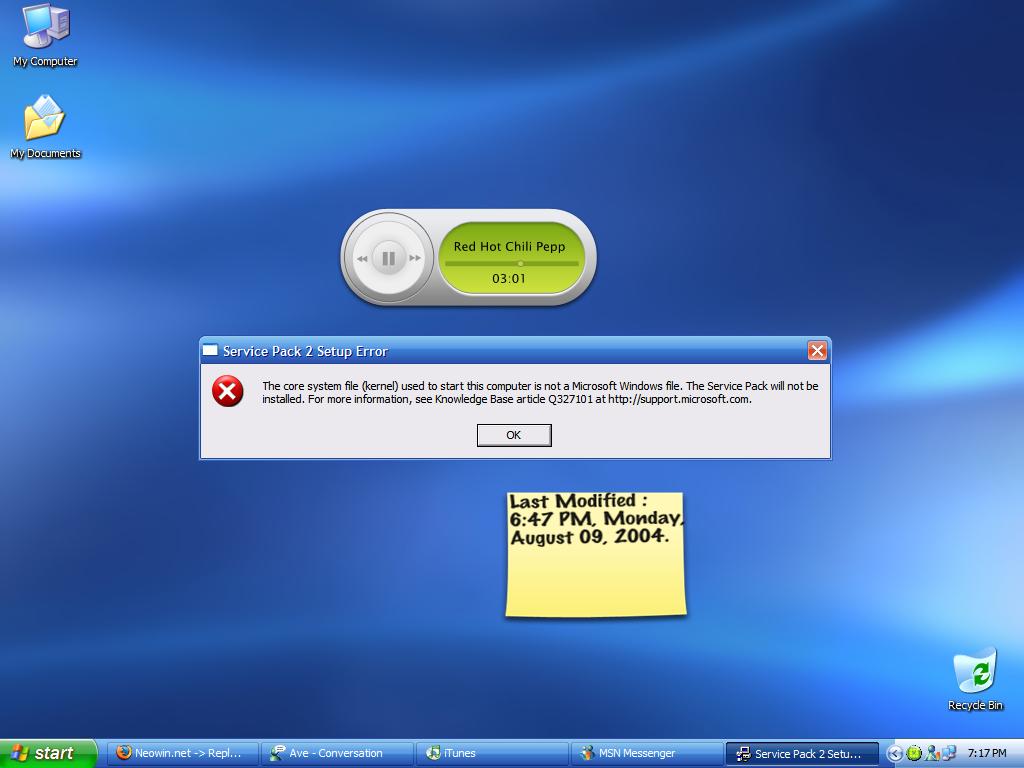Skip to the next track on the player widget
This screenshot has height=768, width=1024.
(415, 257)
